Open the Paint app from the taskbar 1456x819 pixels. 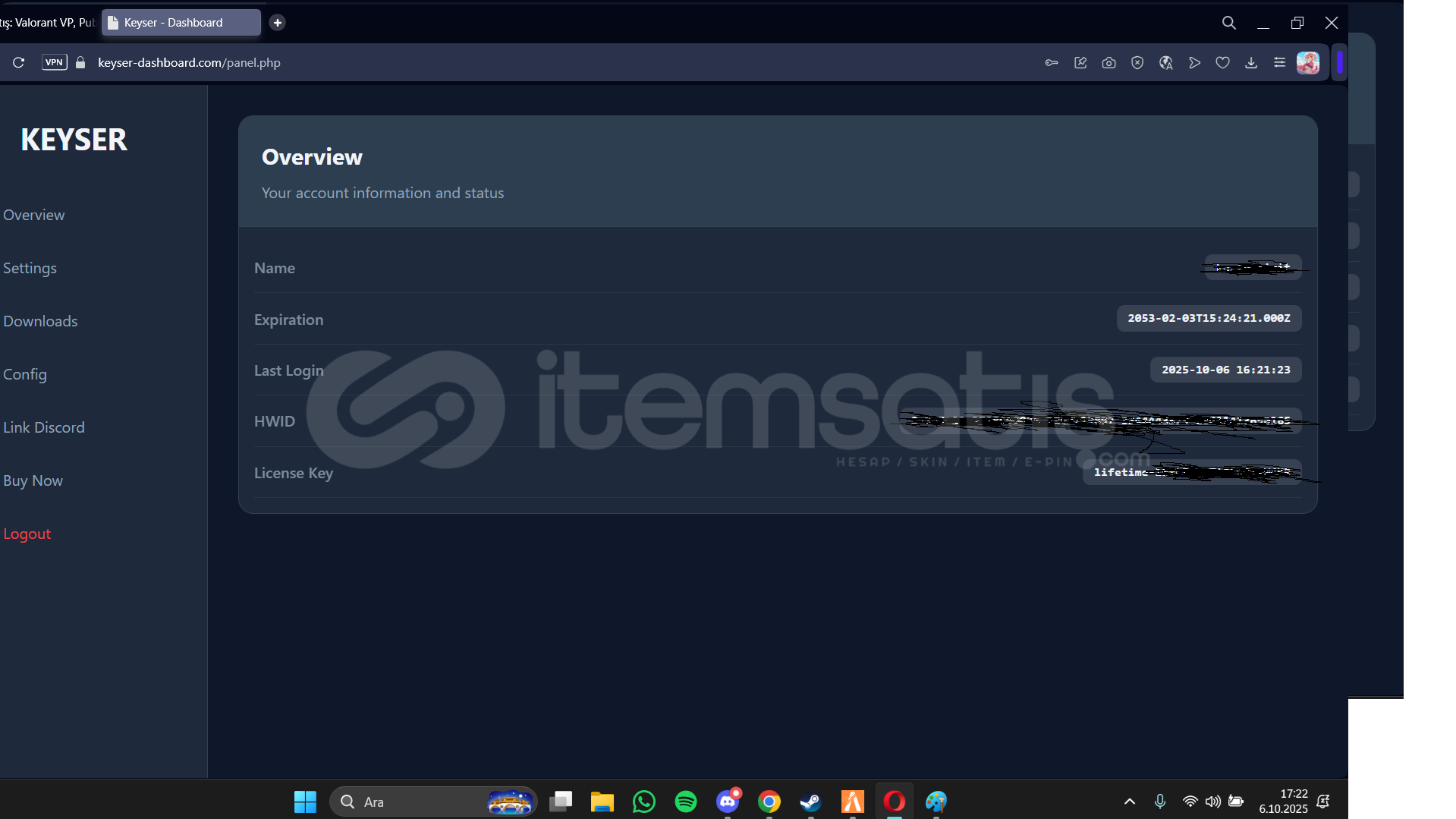(936, 802)
